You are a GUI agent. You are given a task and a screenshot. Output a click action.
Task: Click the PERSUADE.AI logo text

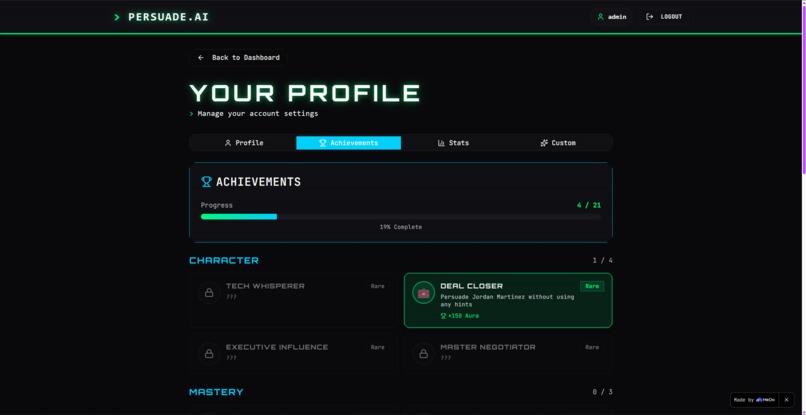coord(168,17)
